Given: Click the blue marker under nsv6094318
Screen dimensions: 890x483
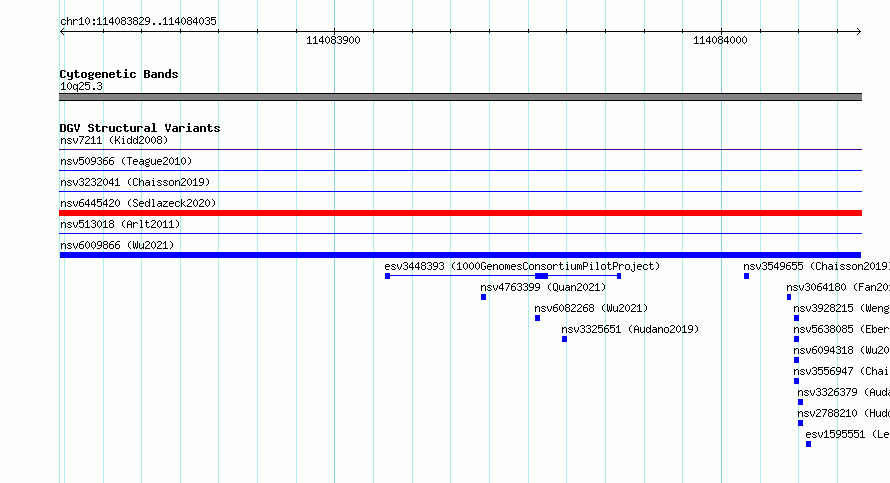Looking at the screenshot, I should (x=796, y=360).
